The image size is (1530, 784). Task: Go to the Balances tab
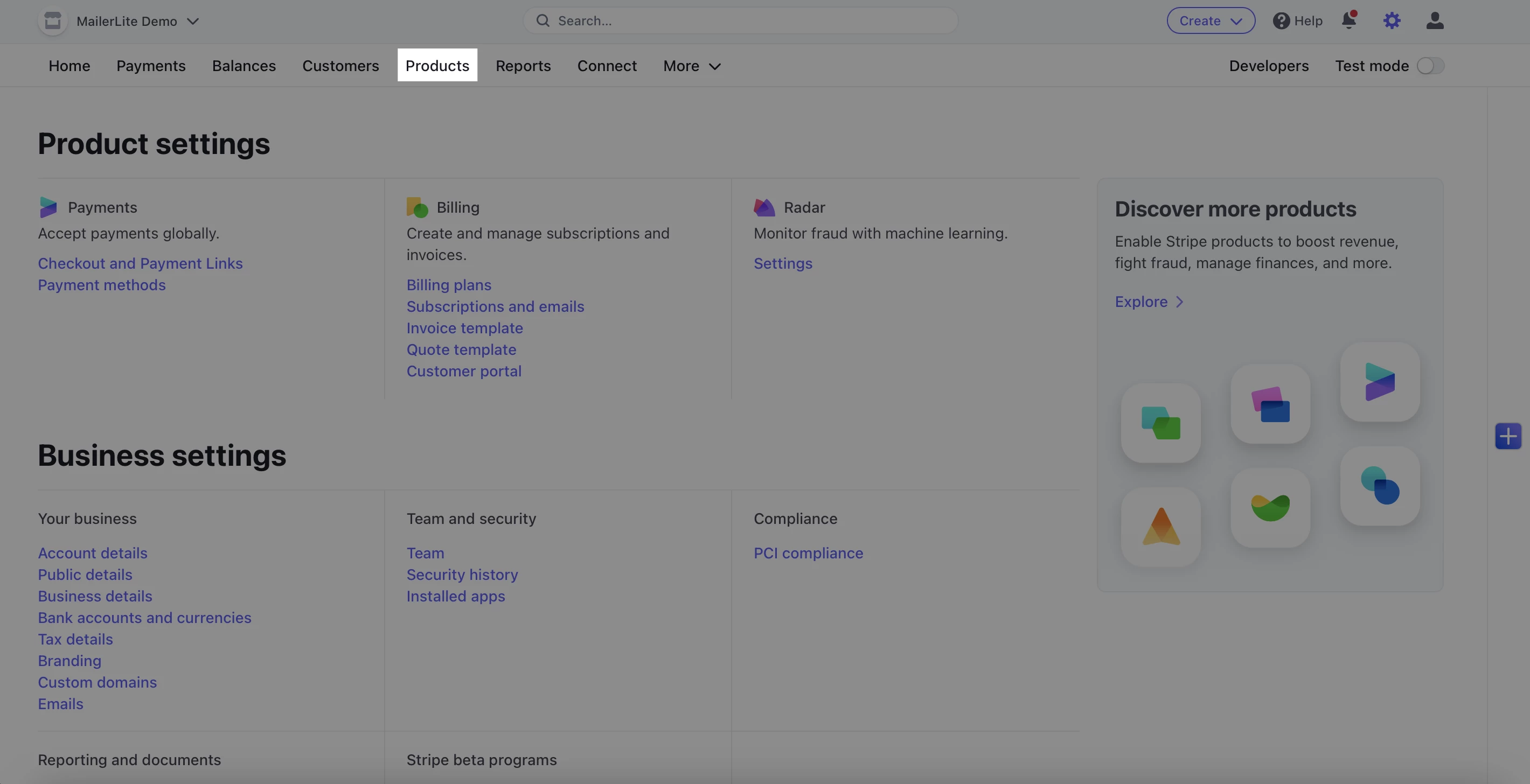pyautogui.click(x=244, y=66)
